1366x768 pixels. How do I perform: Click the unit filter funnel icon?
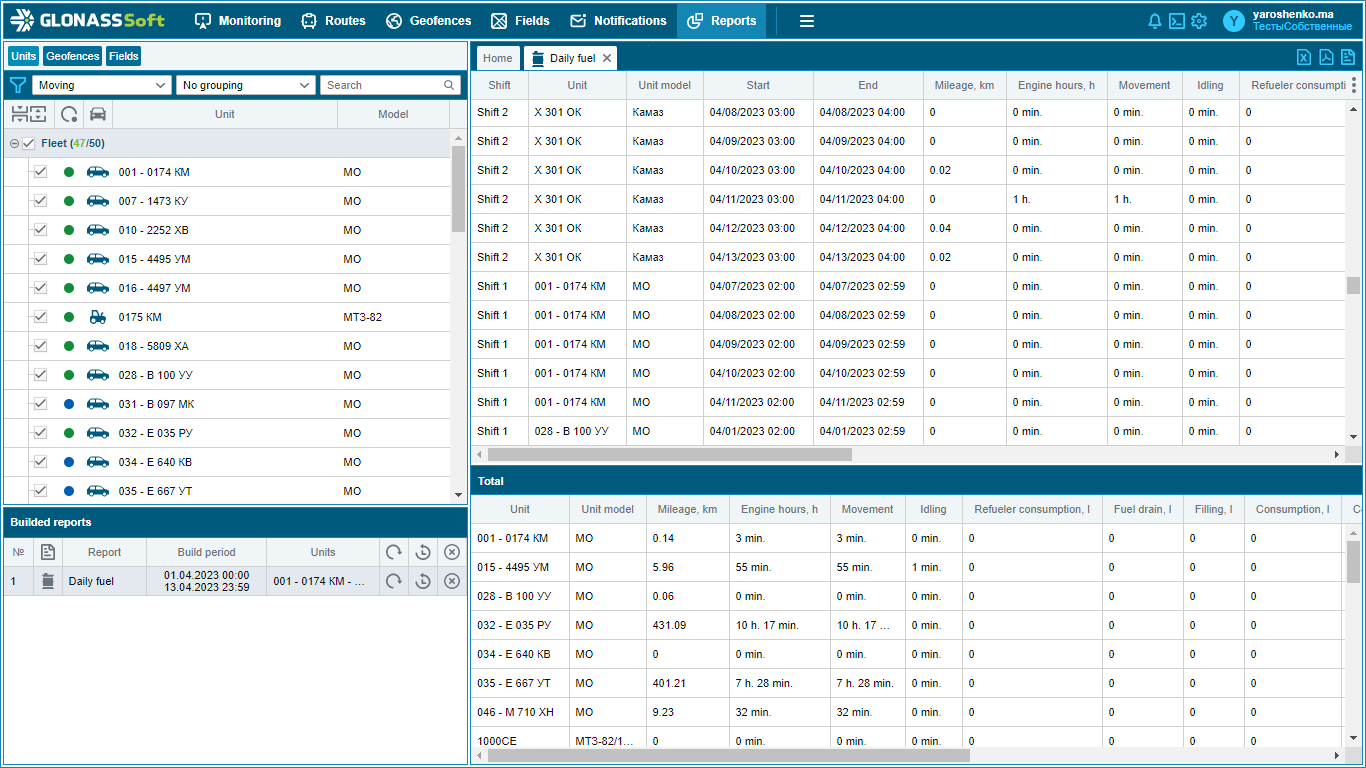[18, 85]
